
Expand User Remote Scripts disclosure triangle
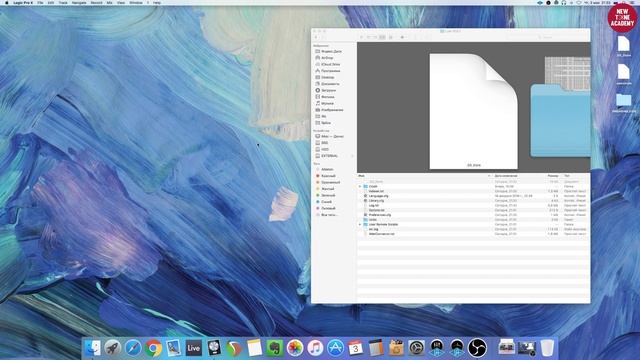coord(360,224)
